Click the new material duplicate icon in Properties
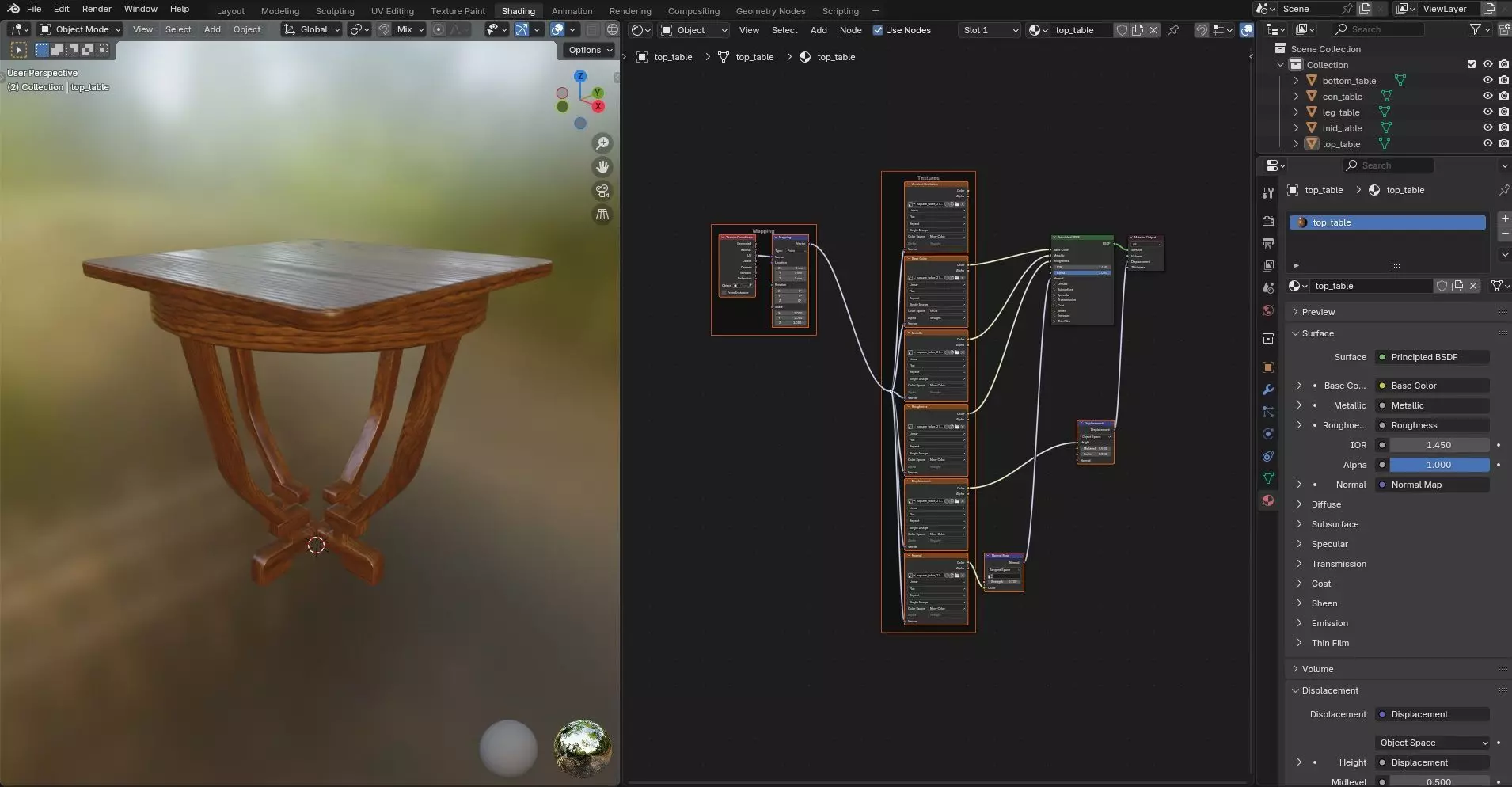This screenshot has height=787, width=1512. (1457, 286)
